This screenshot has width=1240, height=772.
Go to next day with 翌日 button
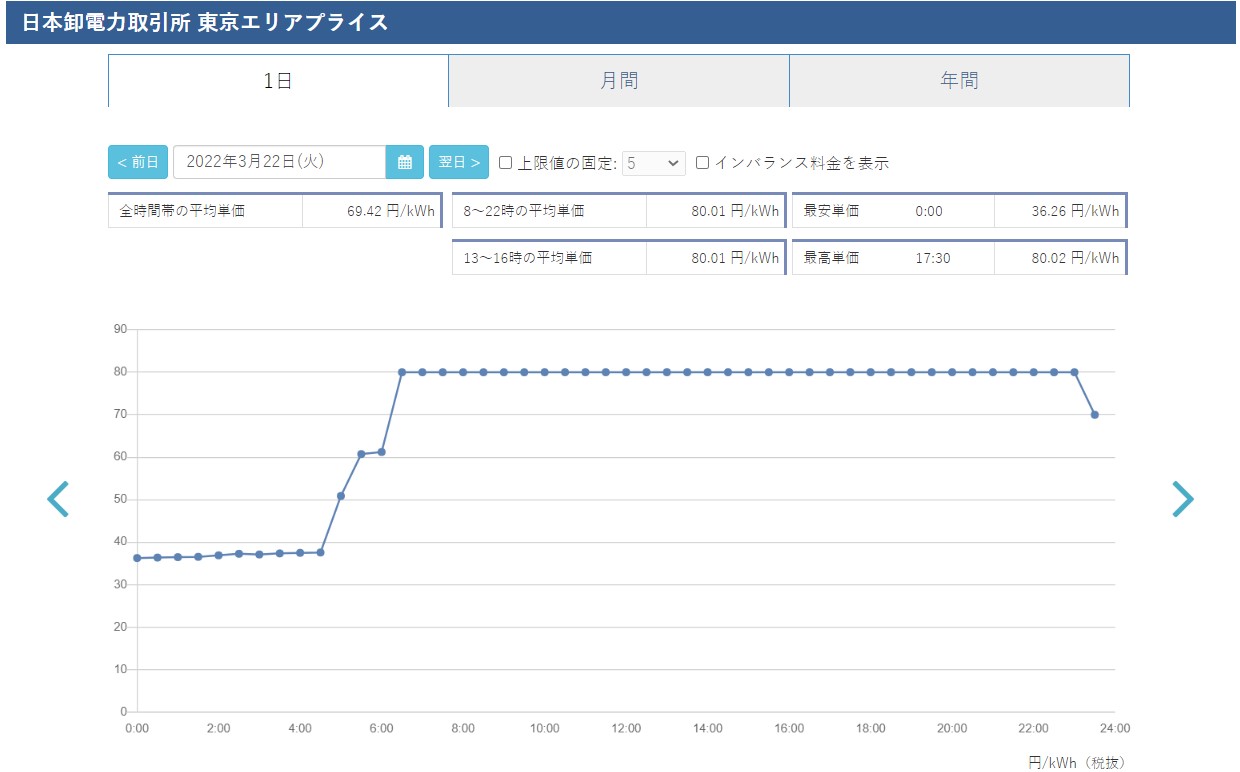(459, 162)
